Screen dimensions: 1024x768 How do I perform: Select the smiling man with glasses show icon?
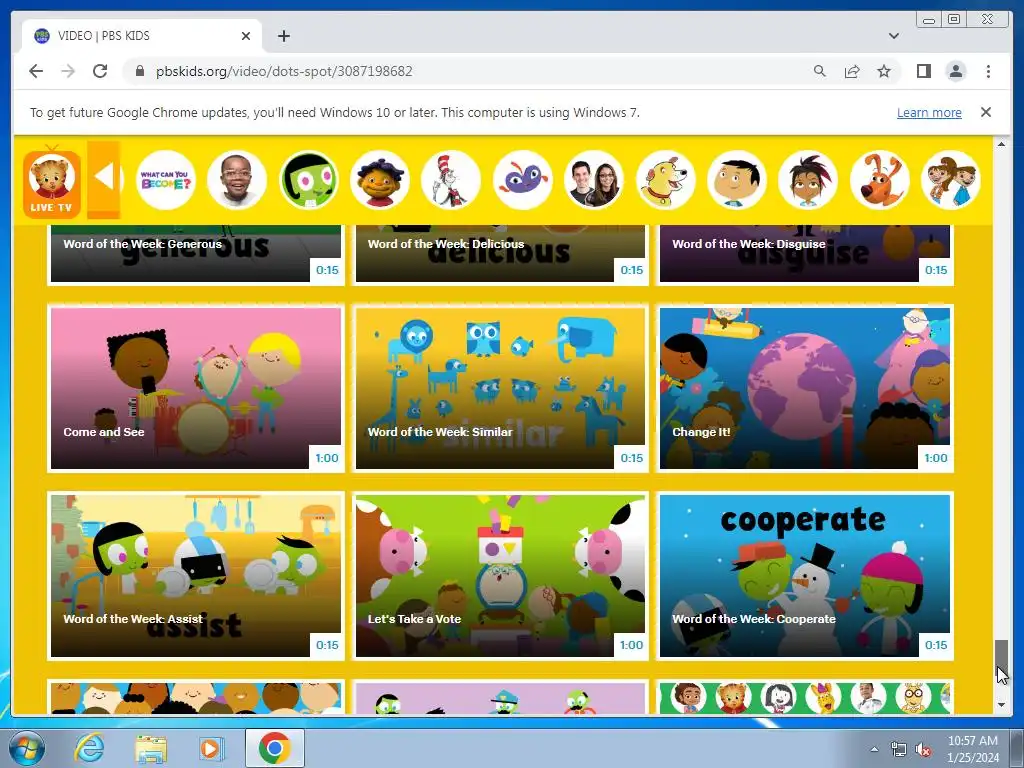pyautogui.click(x=236, y=180)
